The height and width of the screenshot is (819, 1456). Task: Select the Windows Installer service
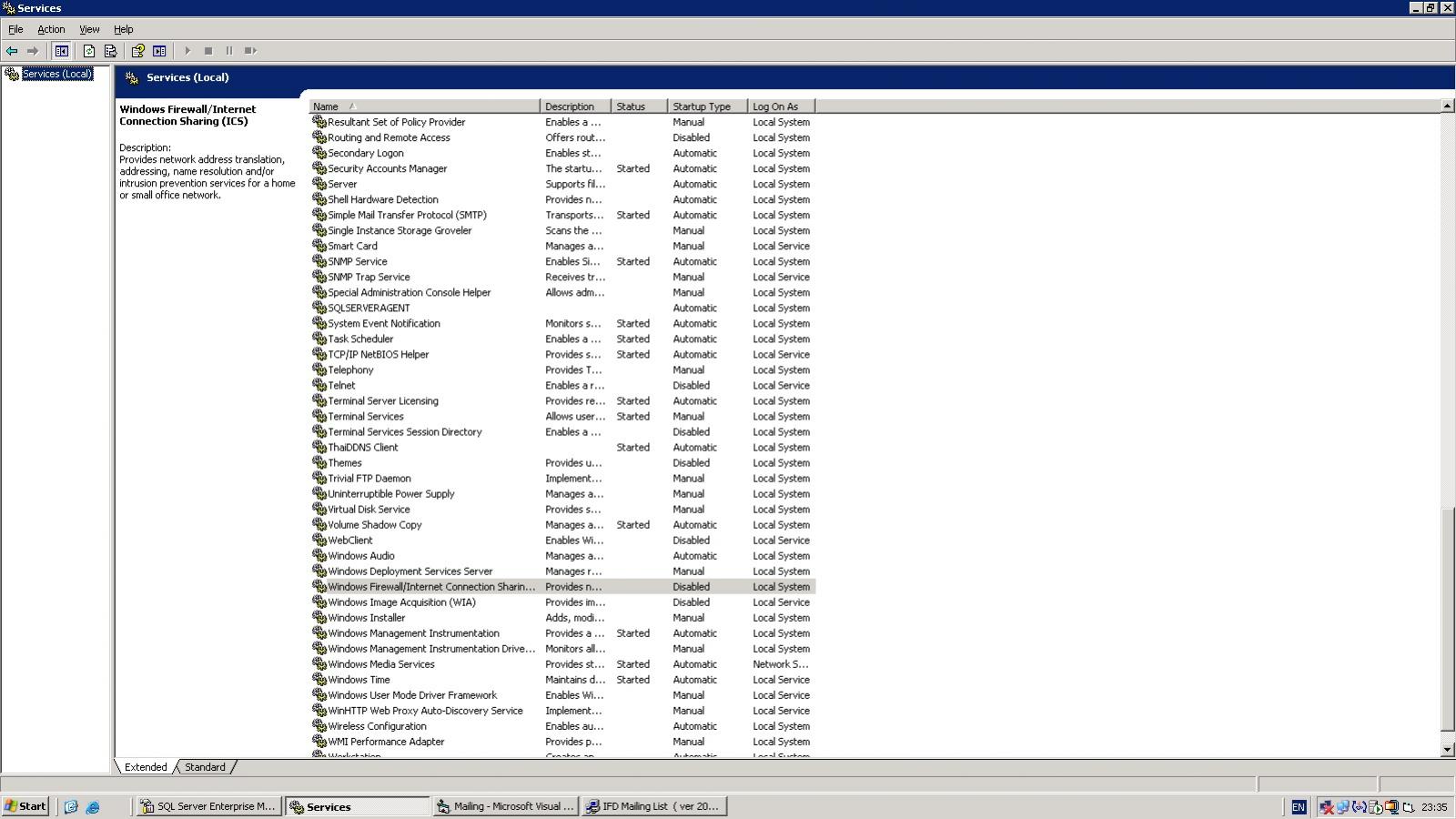(x=562, y=617)
